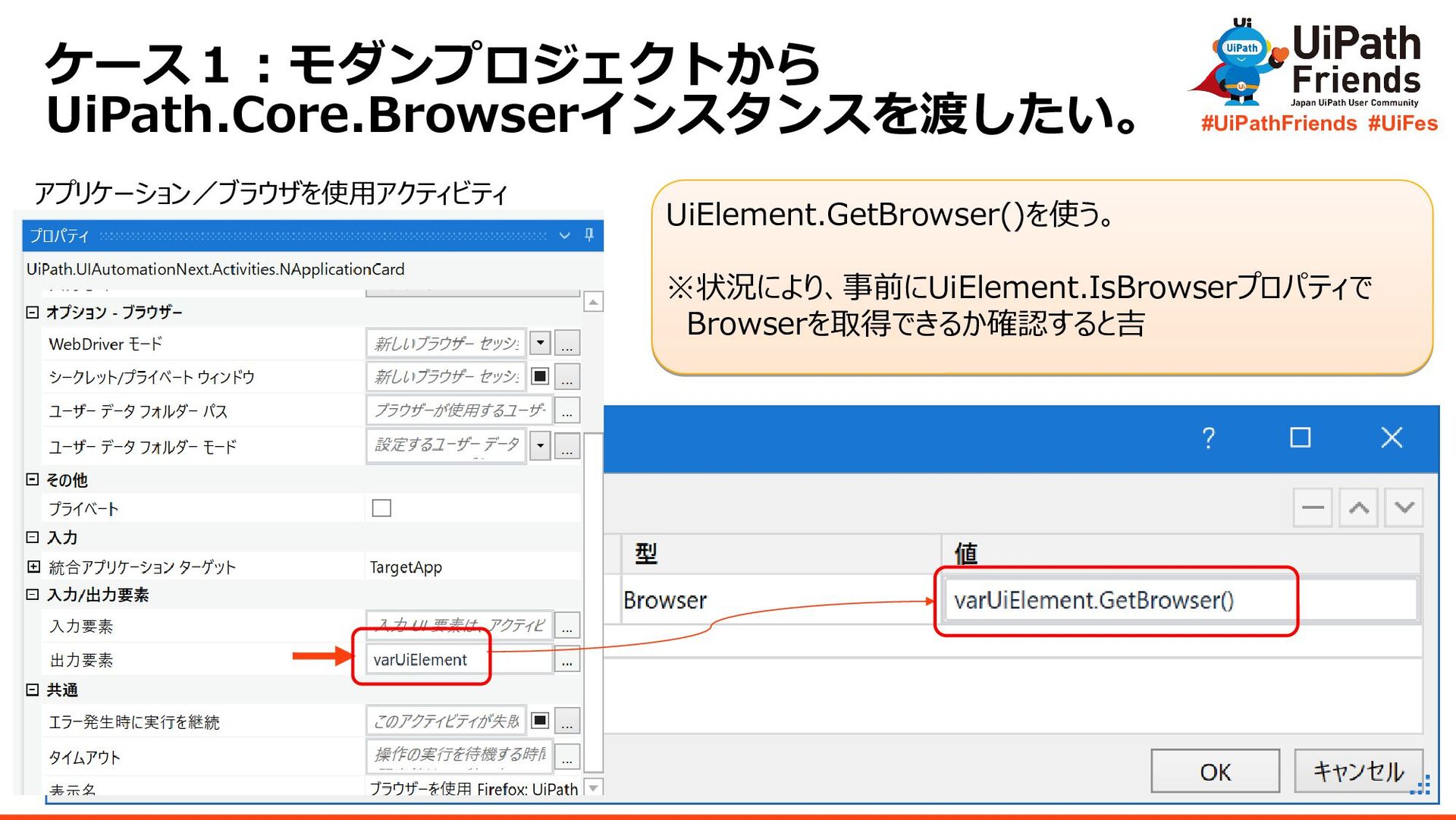This screenshot has width=1456, height=820.
Task: Select the Browser type cell
Action: click(781, 600)
